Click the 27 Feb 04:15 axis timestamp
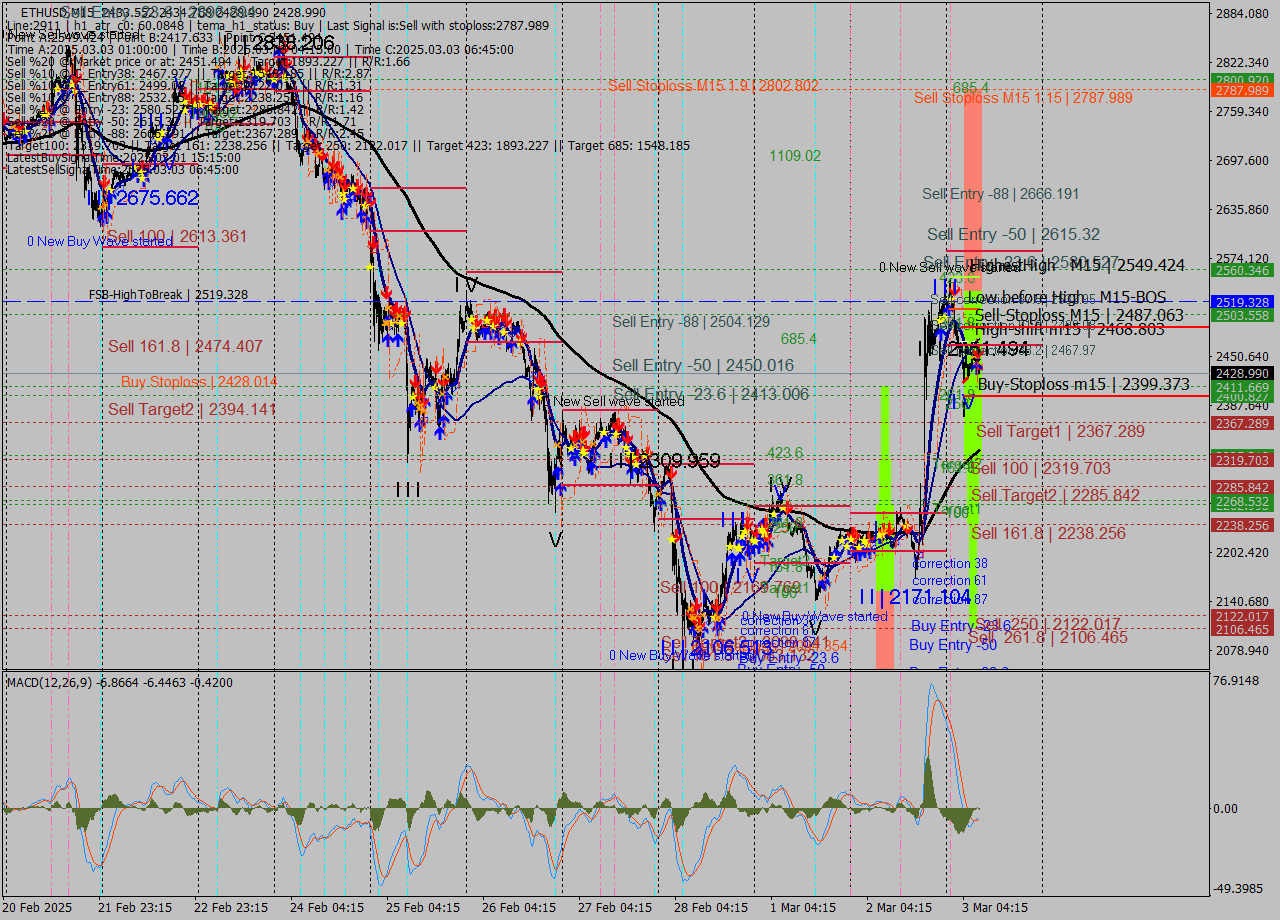1280x920 pixels. coord(613,907)
